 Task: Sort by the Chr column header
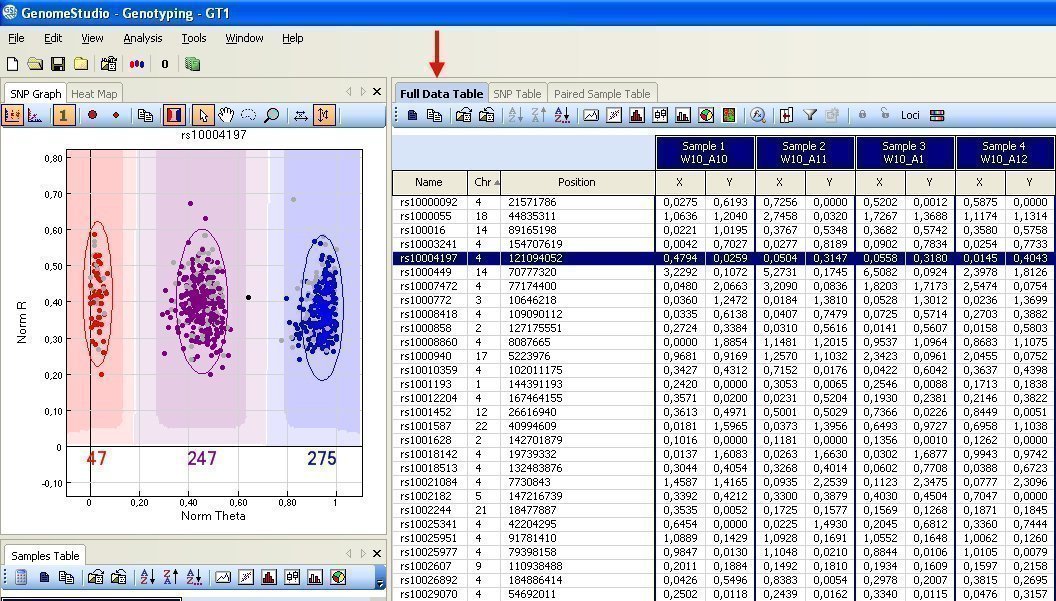(x=483, y=182)
